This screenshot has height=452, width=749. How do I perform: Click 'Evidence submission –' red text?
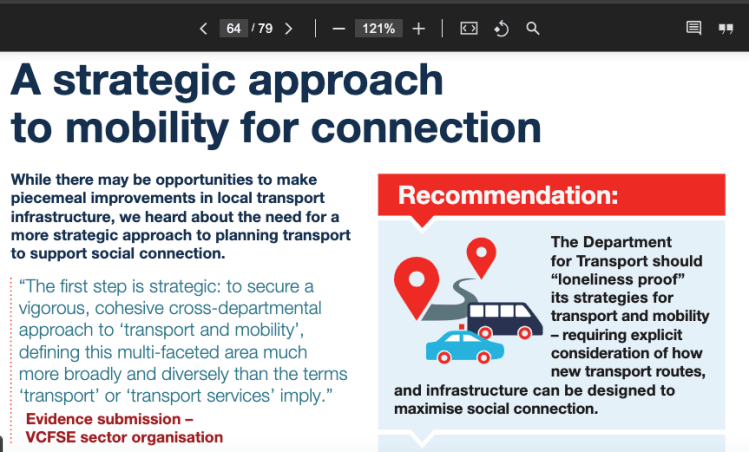tap(109, 420)
